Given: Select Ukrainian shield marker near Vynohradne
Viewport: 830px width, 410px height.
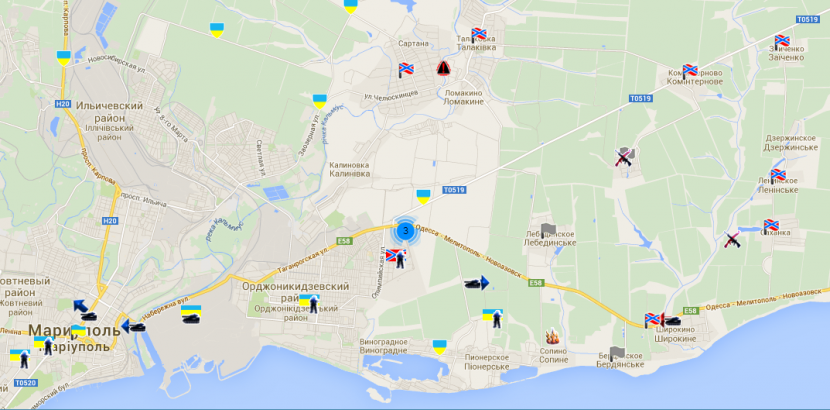Looking at the screenshot, I should (439, 346).
